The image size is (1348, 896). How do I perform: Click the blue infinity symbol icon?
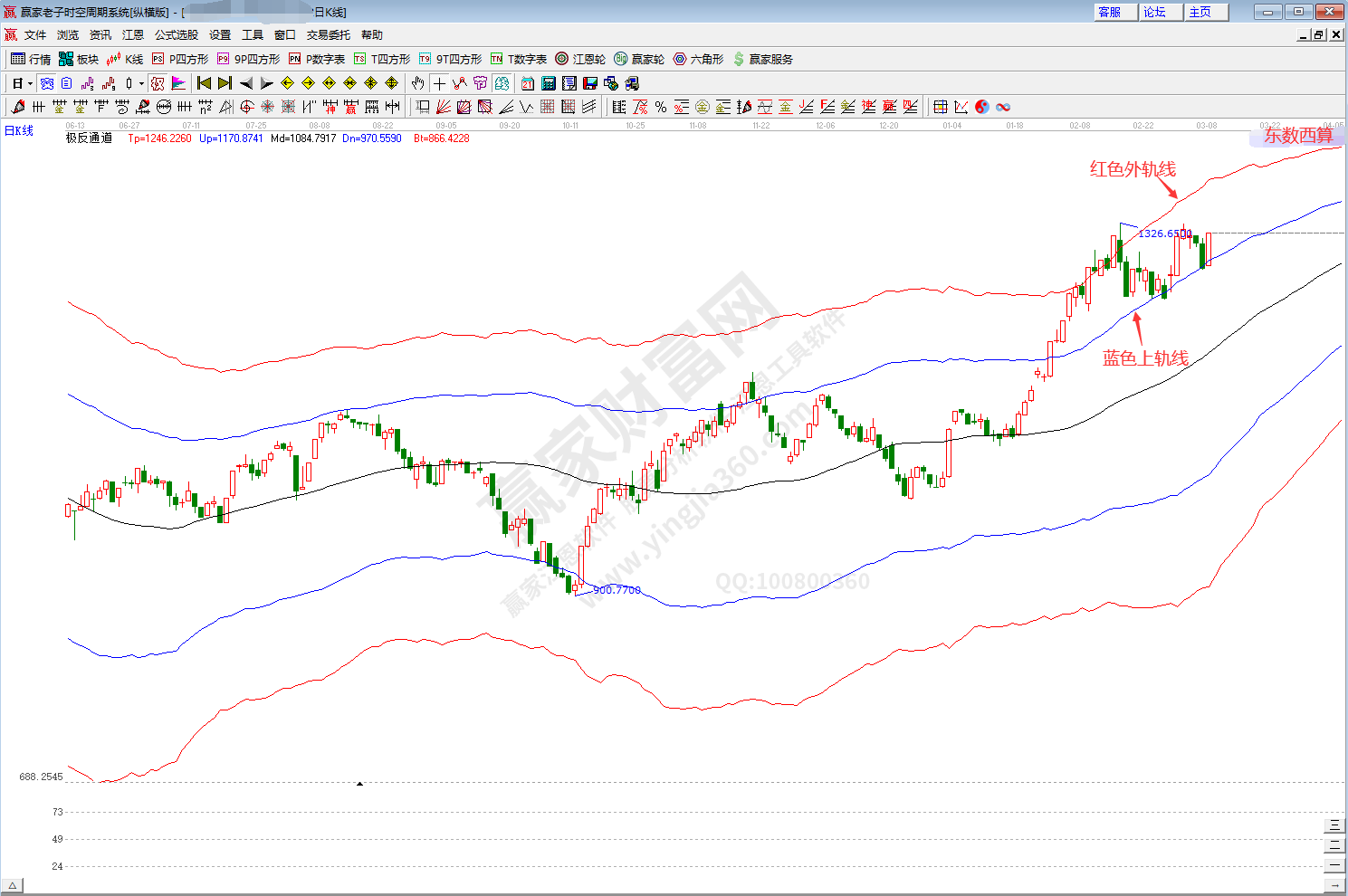pyautogui.click(x=1003, y=107)
